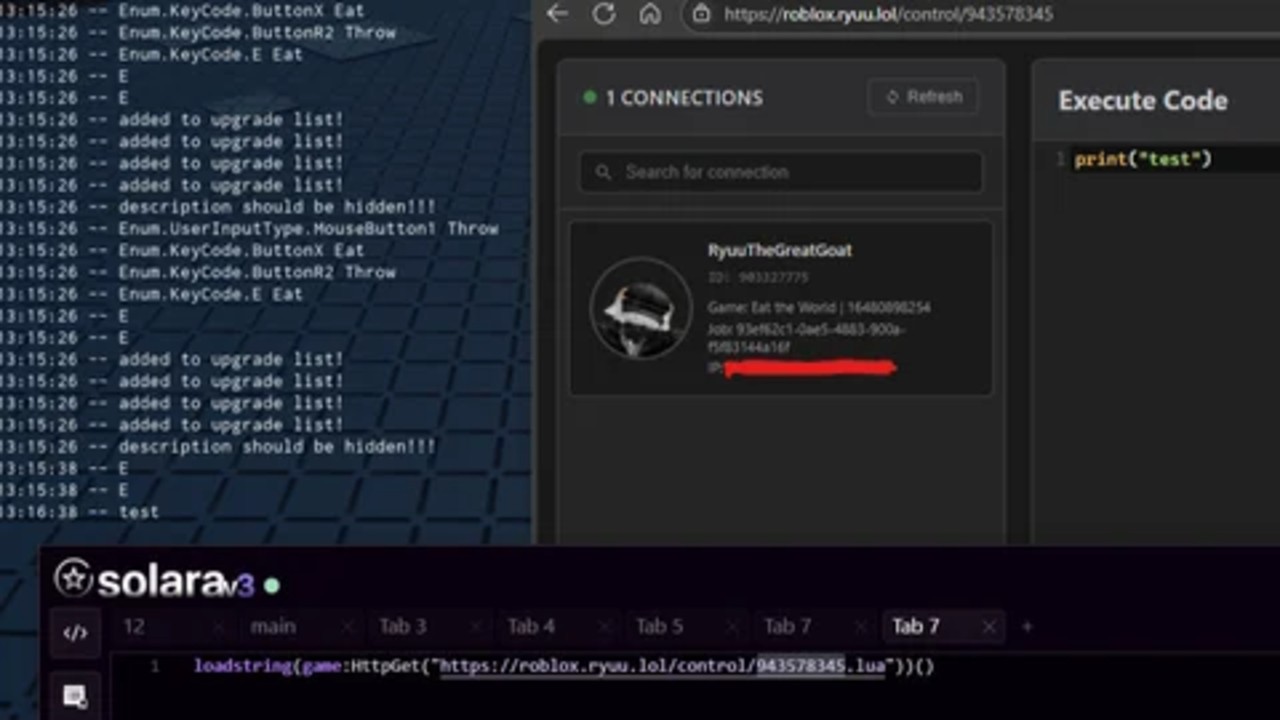Click the Job: 93ef62c1 identifier text
The image size is (1280, 720).
806,338
